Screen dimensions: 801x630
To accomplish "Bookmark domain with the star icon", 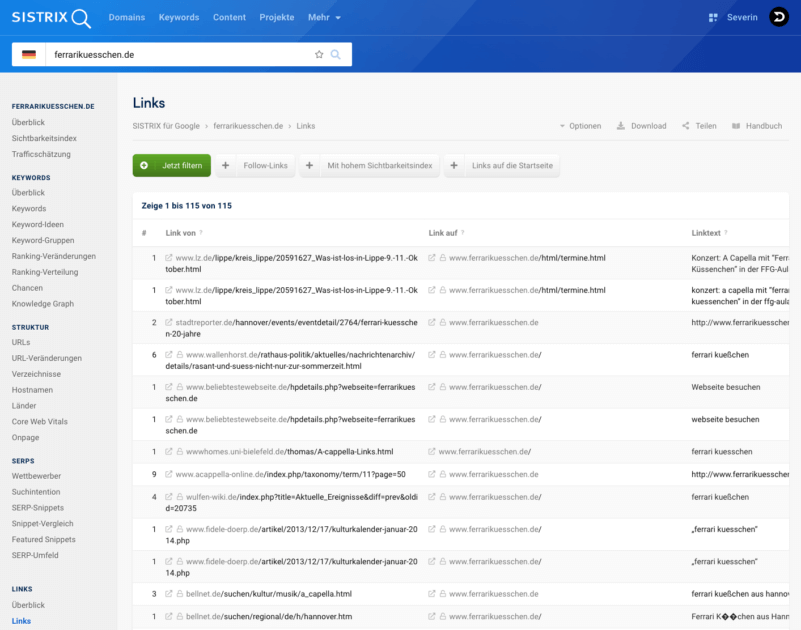I will coord(319,54).
